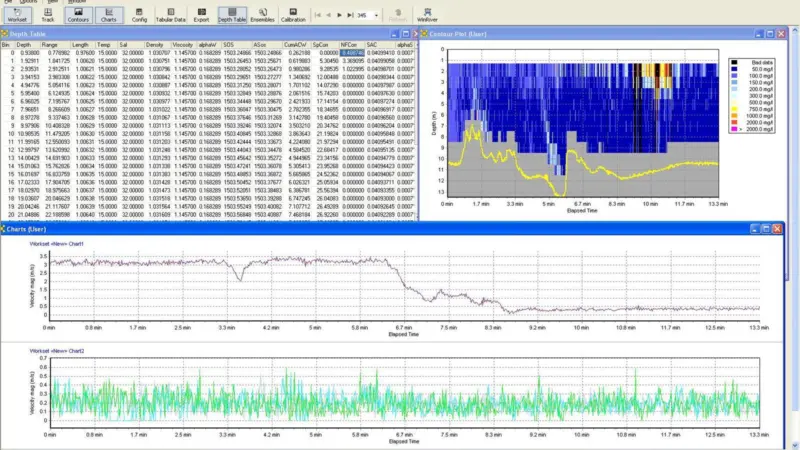Image resolution: width=800 pixels, height=450 pixels.
Task: Click the Contour Plot Depth (m) axis label
Action: (x=434, y=123)
